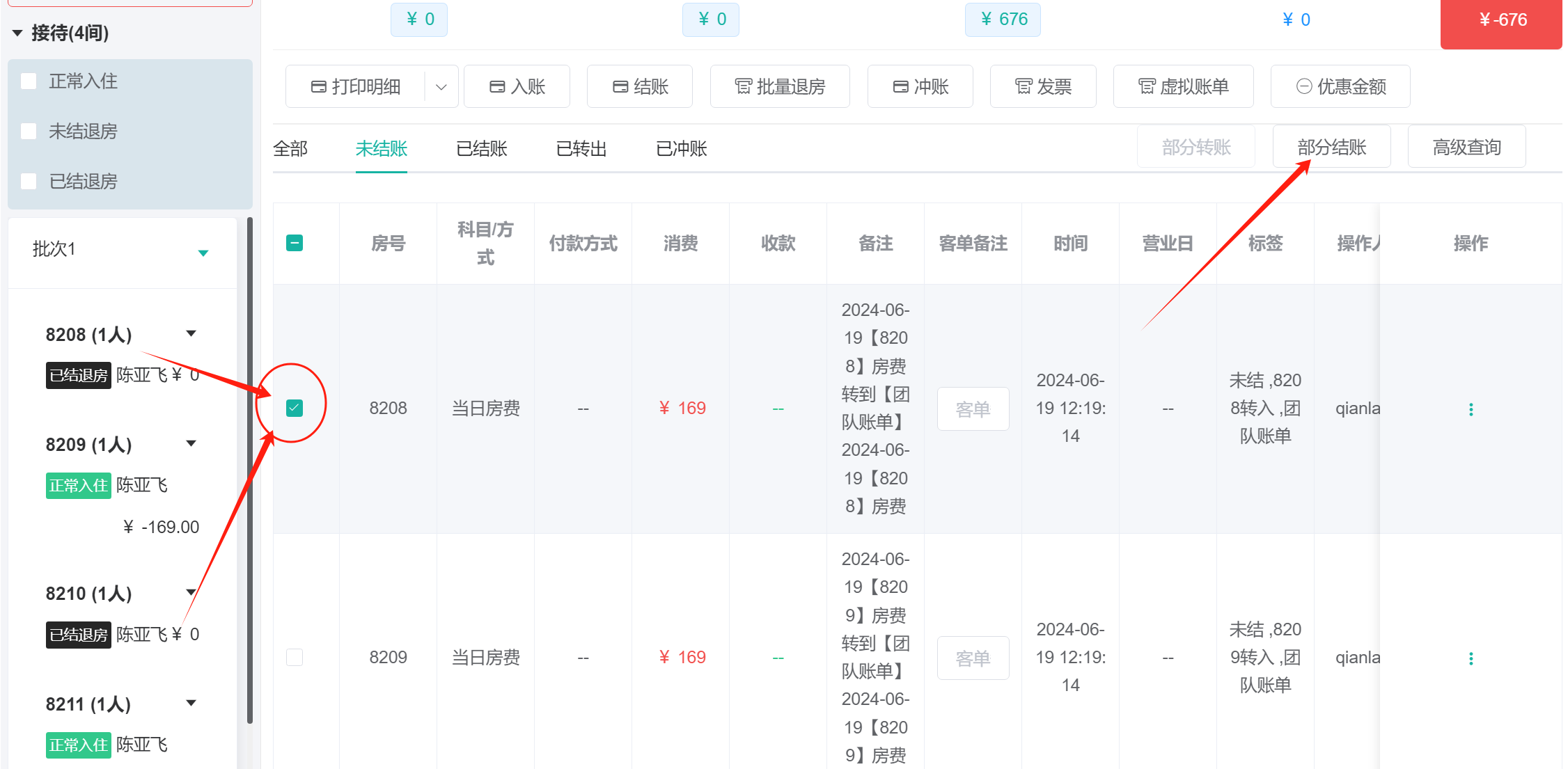This screenshot has height=769, width=1568.
Task: Click the 优惠金额 discount button
Action: tap(1340, 86)
